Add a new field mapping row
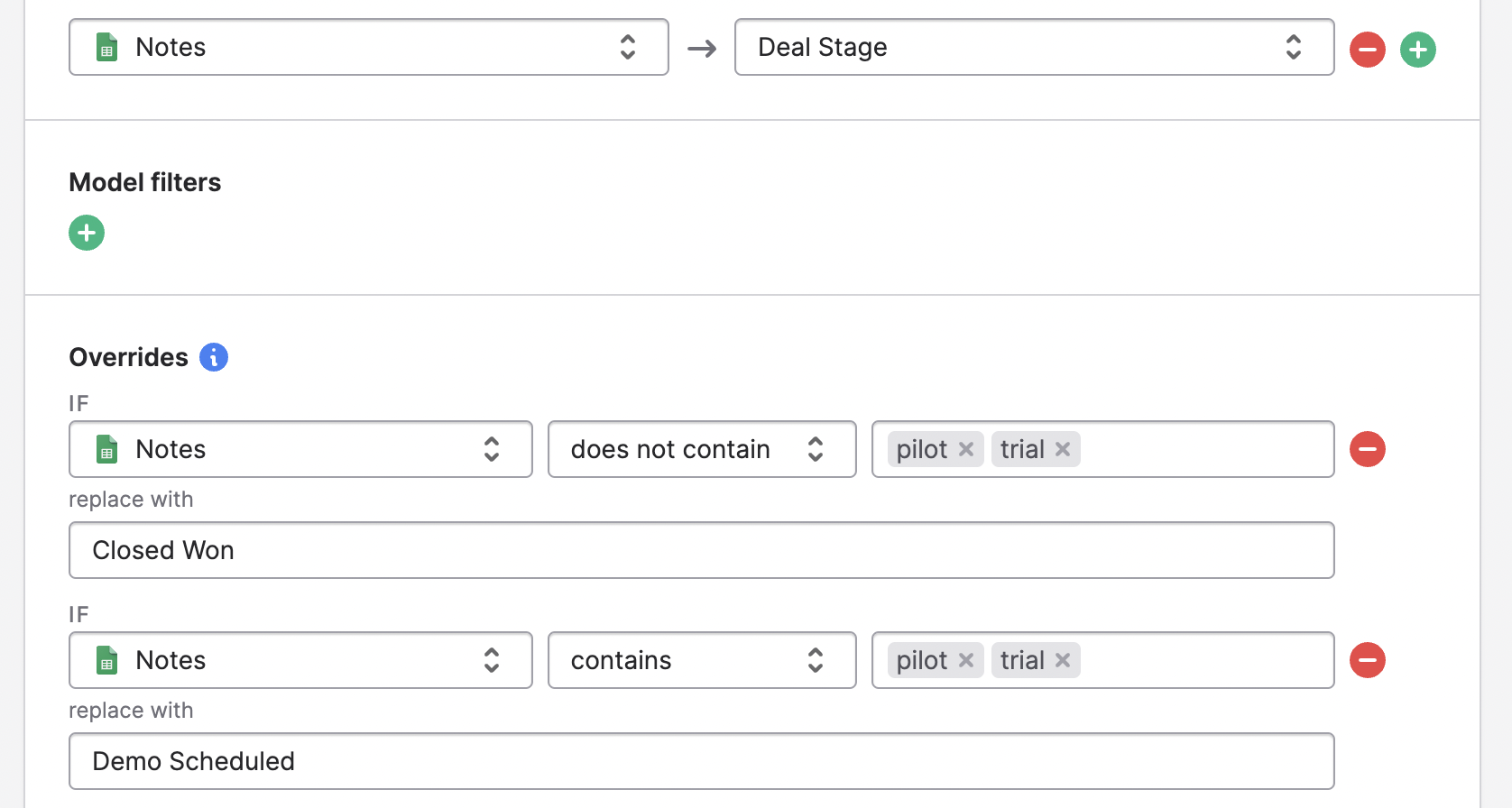This screenshot has width=1512, height=808. click(x=1417, y=49)
